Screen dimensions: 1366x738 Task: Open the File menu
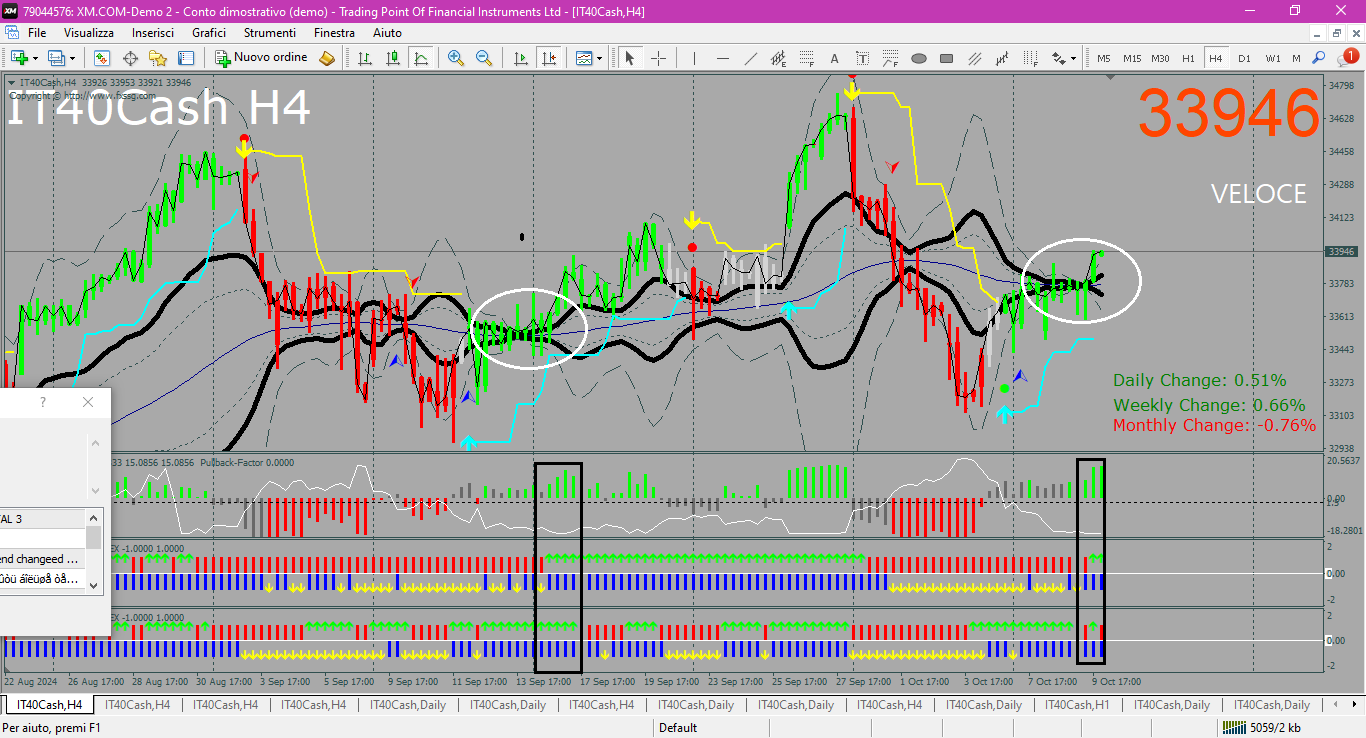(37, 33)
